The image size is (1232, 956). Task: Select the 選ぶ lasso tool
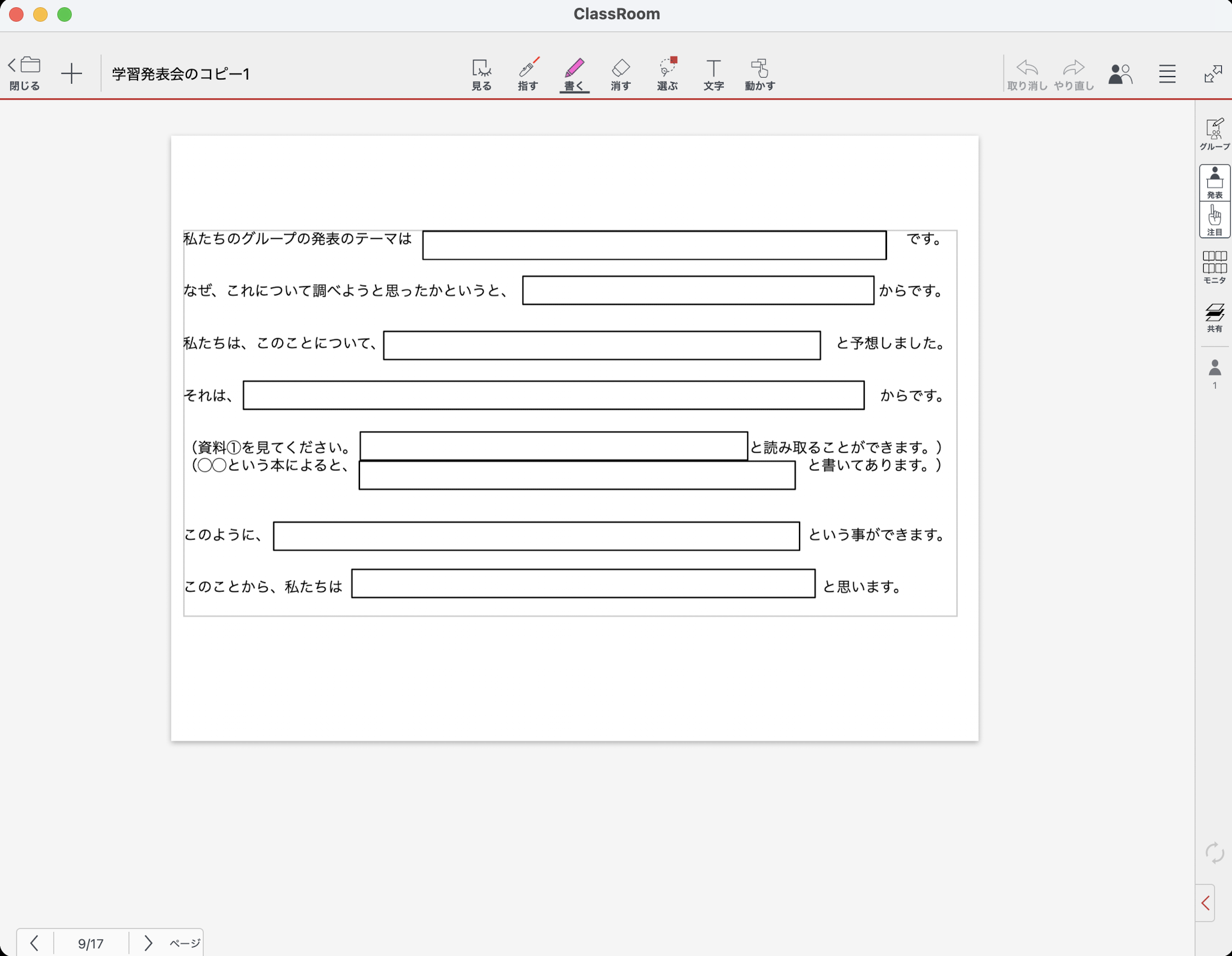667,74
